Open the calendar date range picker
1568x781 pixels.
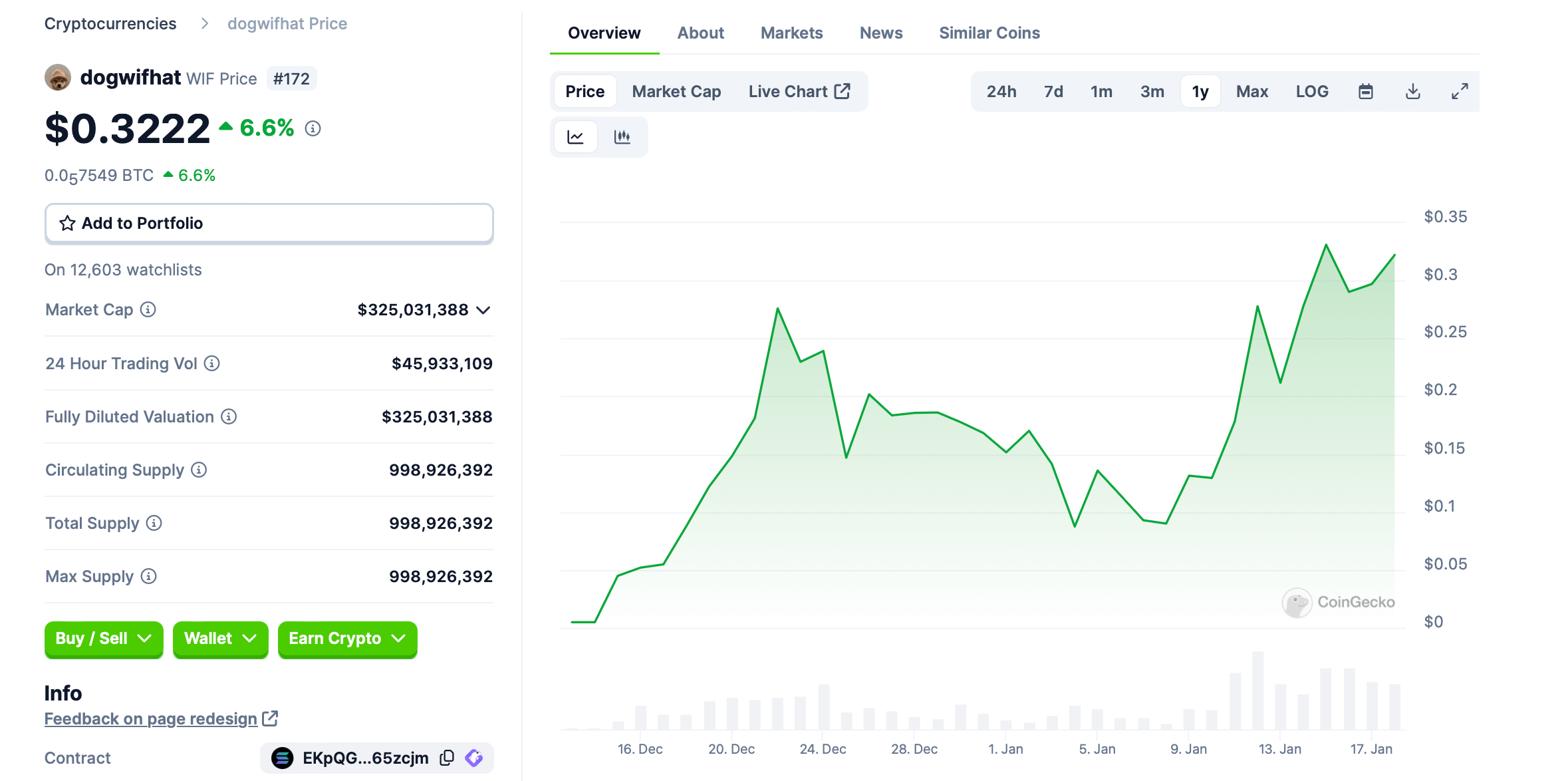(1365, 92)
